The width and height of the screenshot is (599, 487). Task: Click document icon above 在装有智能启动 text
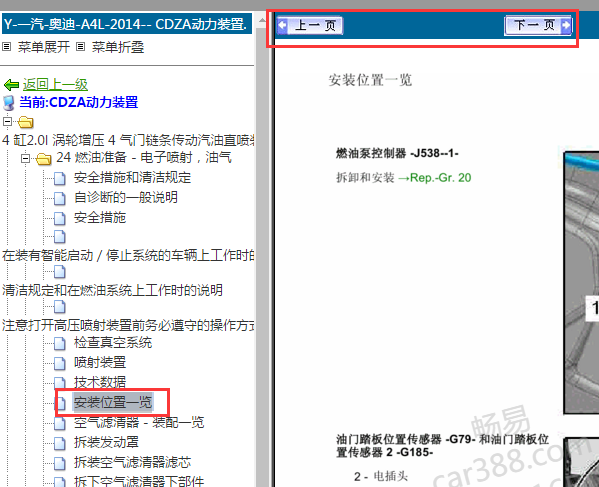pyautogui.click(x=60, y=237)
